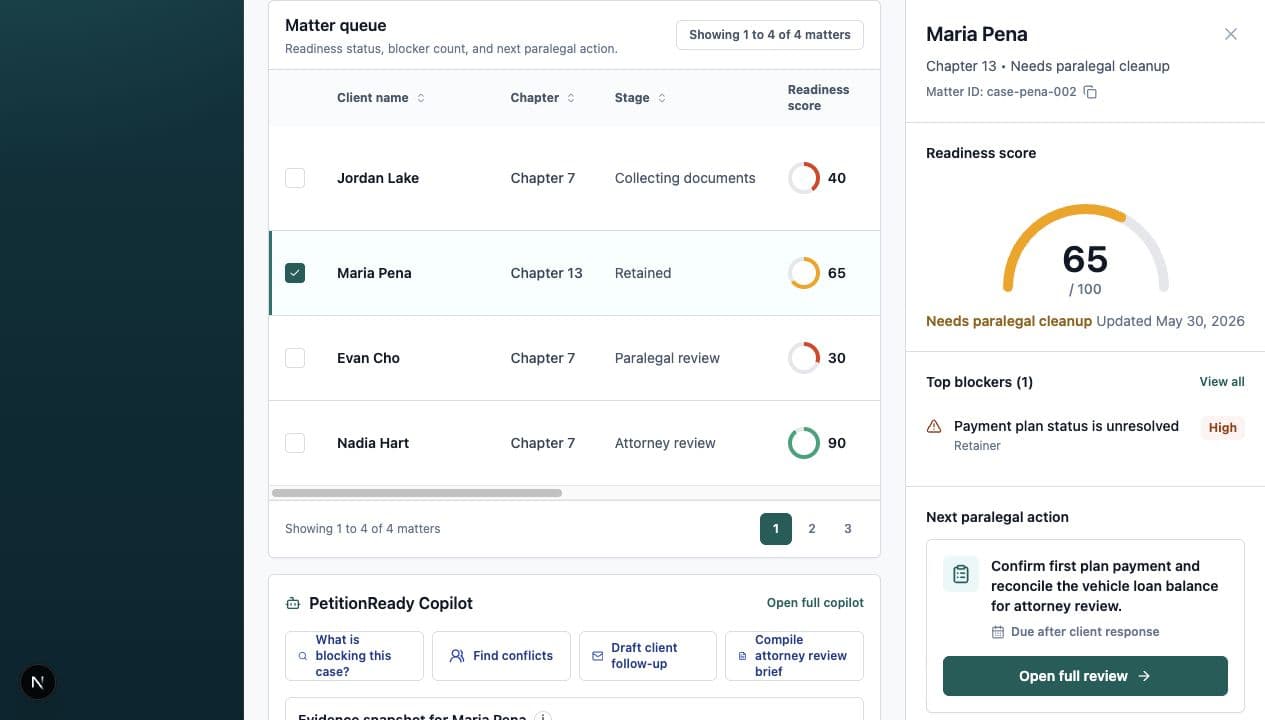Click the Chapter 13 cell

[546, 273]
